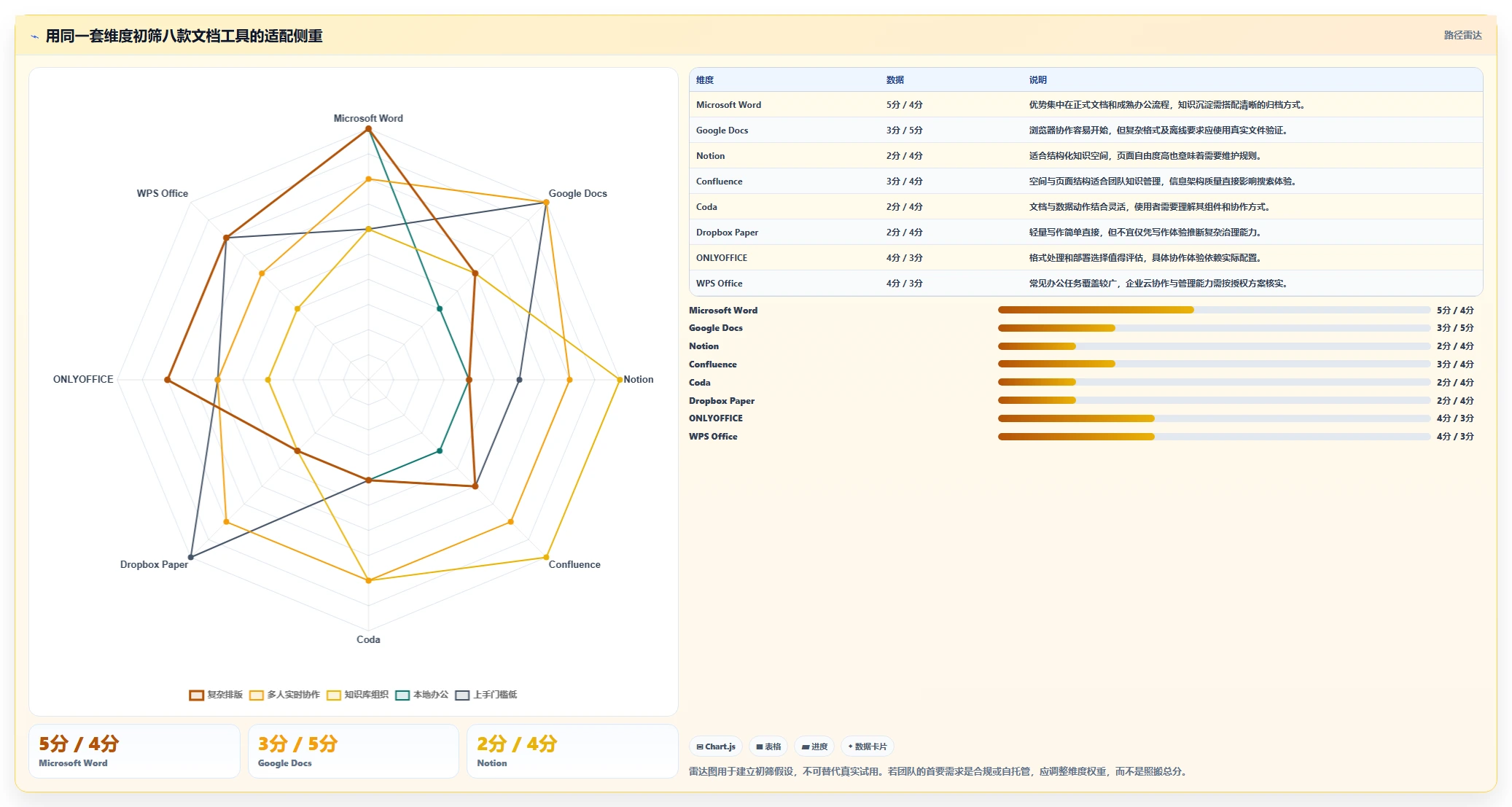
Task: Click the WPS Office radar axis label
Action: tap(162, 193)
